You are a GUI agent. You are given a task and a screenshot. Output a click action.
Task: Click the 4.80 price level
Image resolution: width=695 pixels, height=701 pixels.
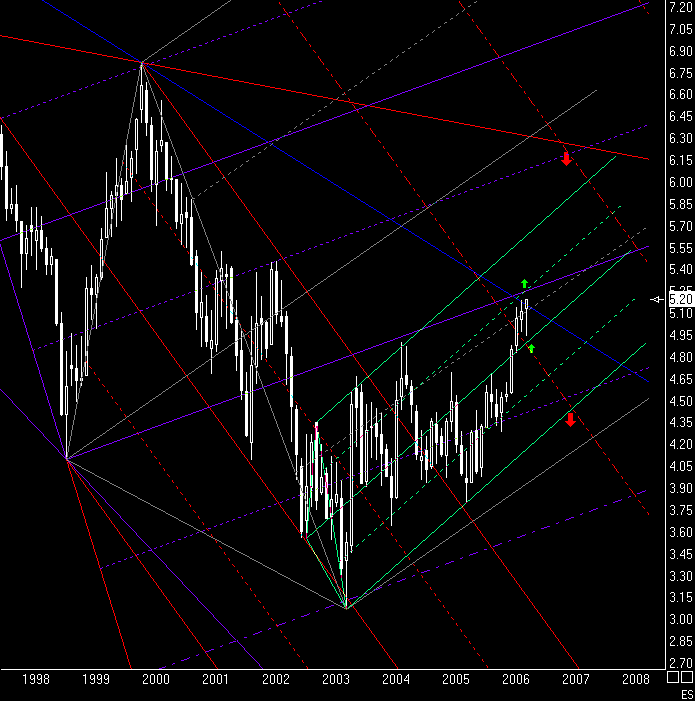point(681,357)
